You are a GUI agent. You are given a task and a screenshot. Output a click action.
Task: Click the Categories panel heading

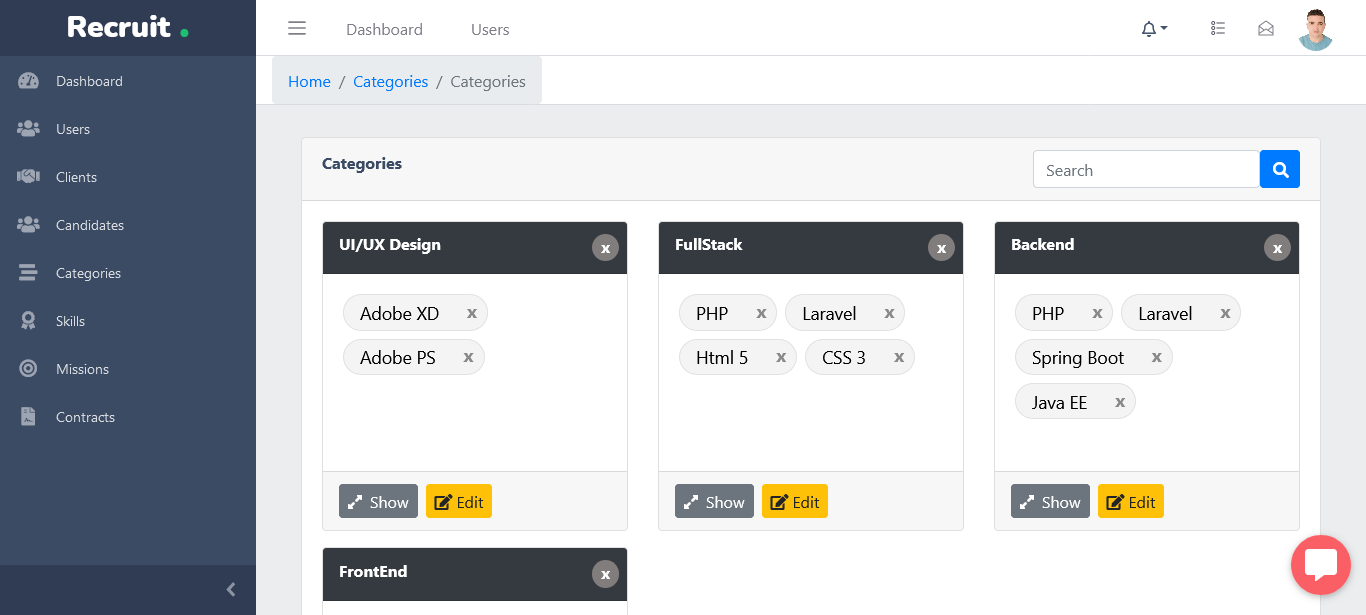[x=362, y=163]
